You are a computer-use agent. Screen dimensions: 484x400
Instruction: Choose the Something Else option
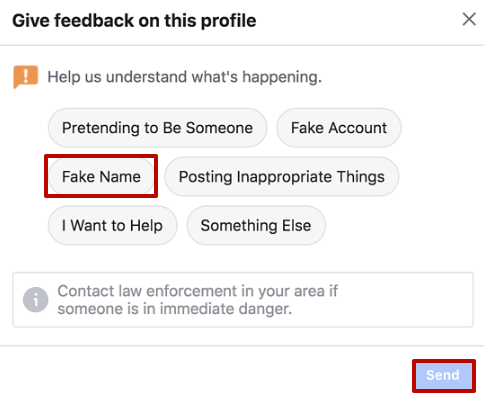click(x=256, y=225)
